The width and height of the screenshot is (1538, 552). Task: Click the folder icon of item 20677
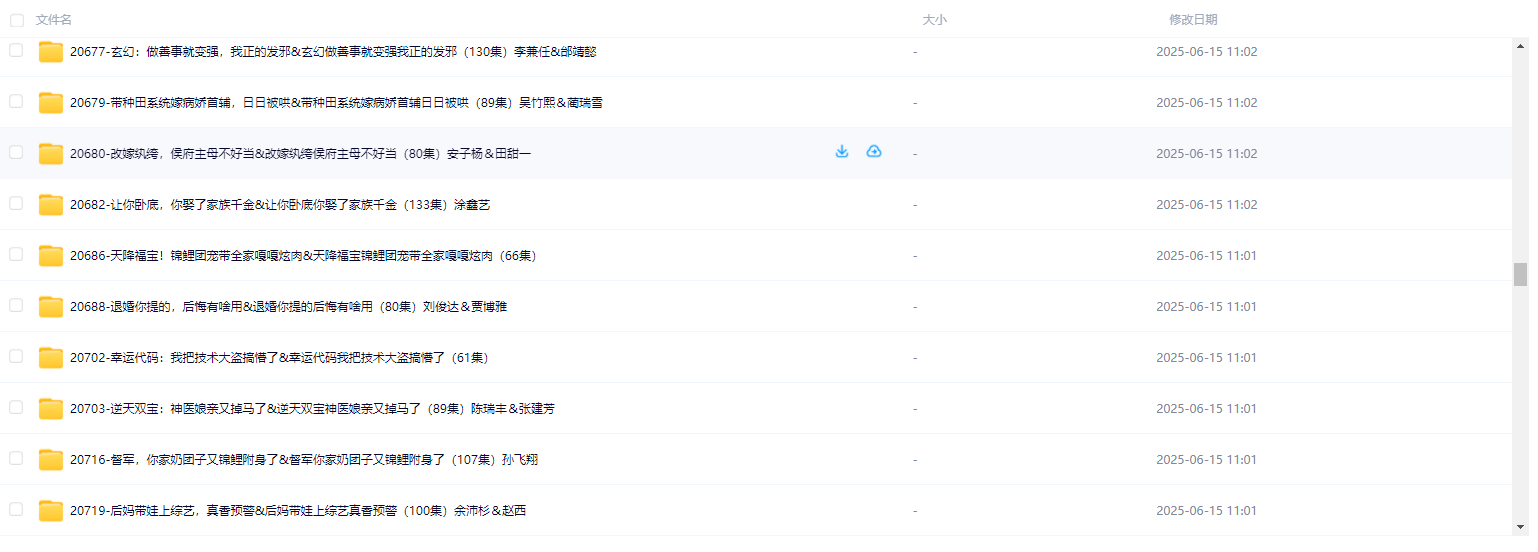click(51, 52)
